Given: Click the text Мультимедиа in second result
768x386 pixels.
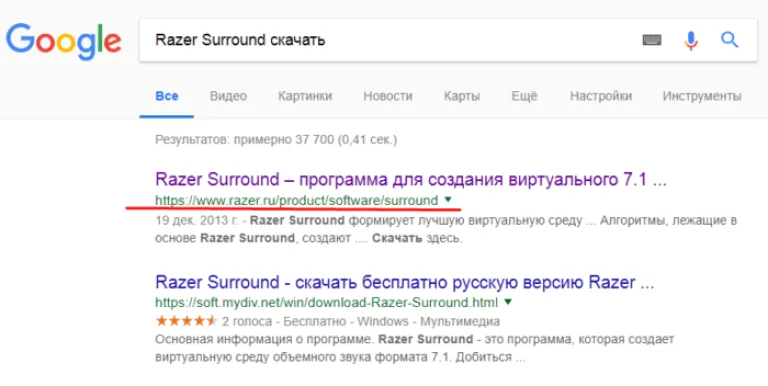Looking at the screenshot, I should pyautogui.click(x=460, y=322).
